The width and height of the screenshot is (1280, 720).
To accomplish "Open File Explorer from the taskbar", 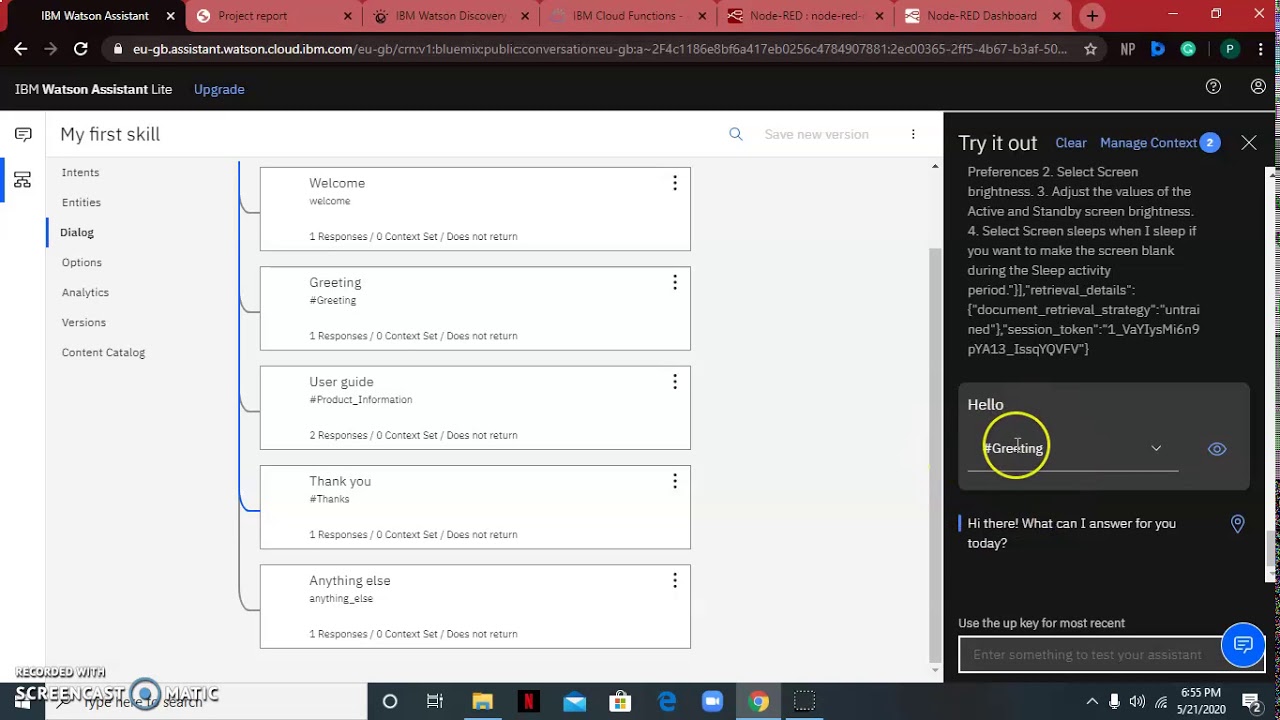I will tap(482, 702).
